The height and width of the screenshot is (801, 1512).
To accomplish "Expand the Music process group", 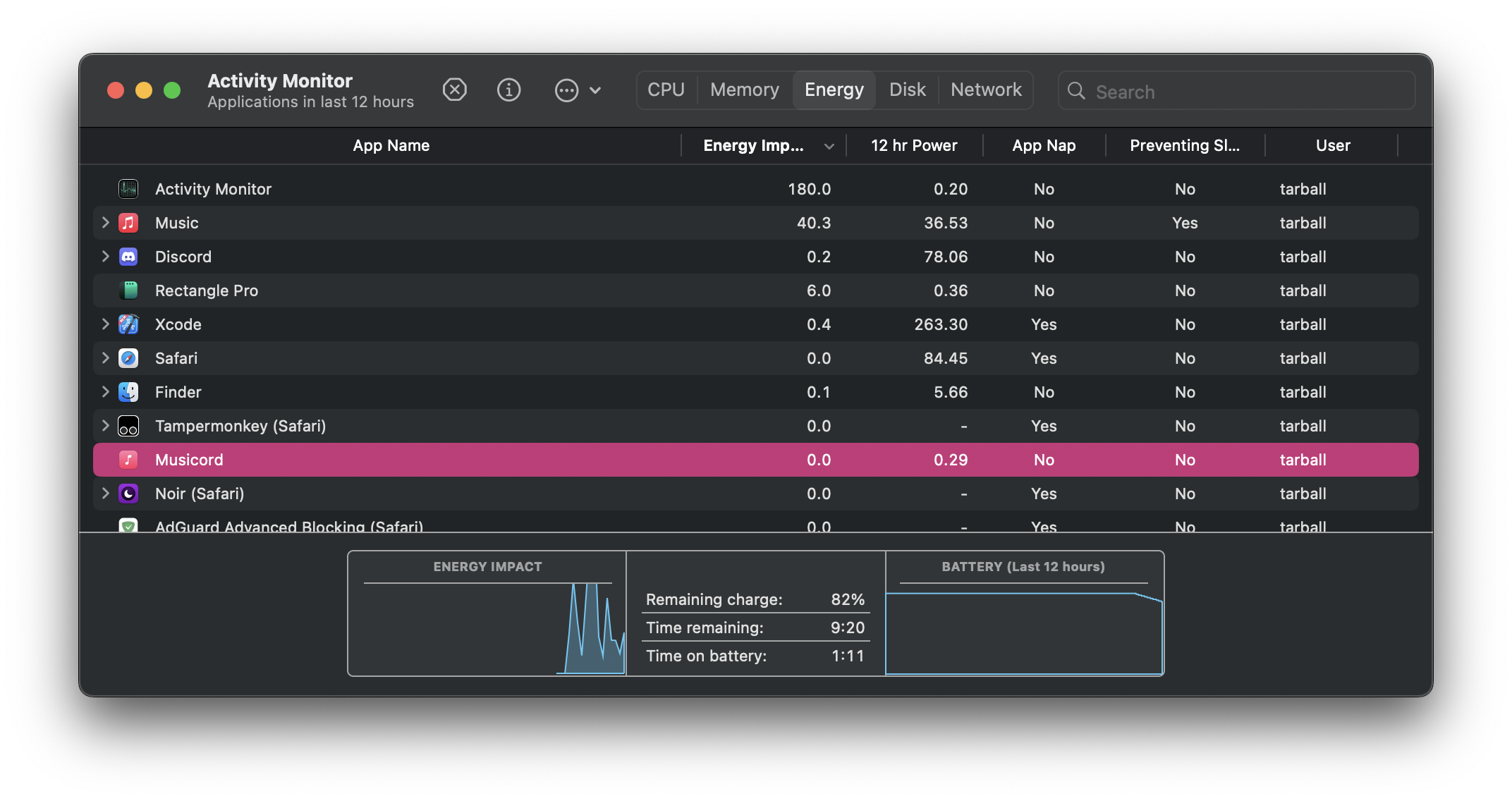I will [105, 223].
